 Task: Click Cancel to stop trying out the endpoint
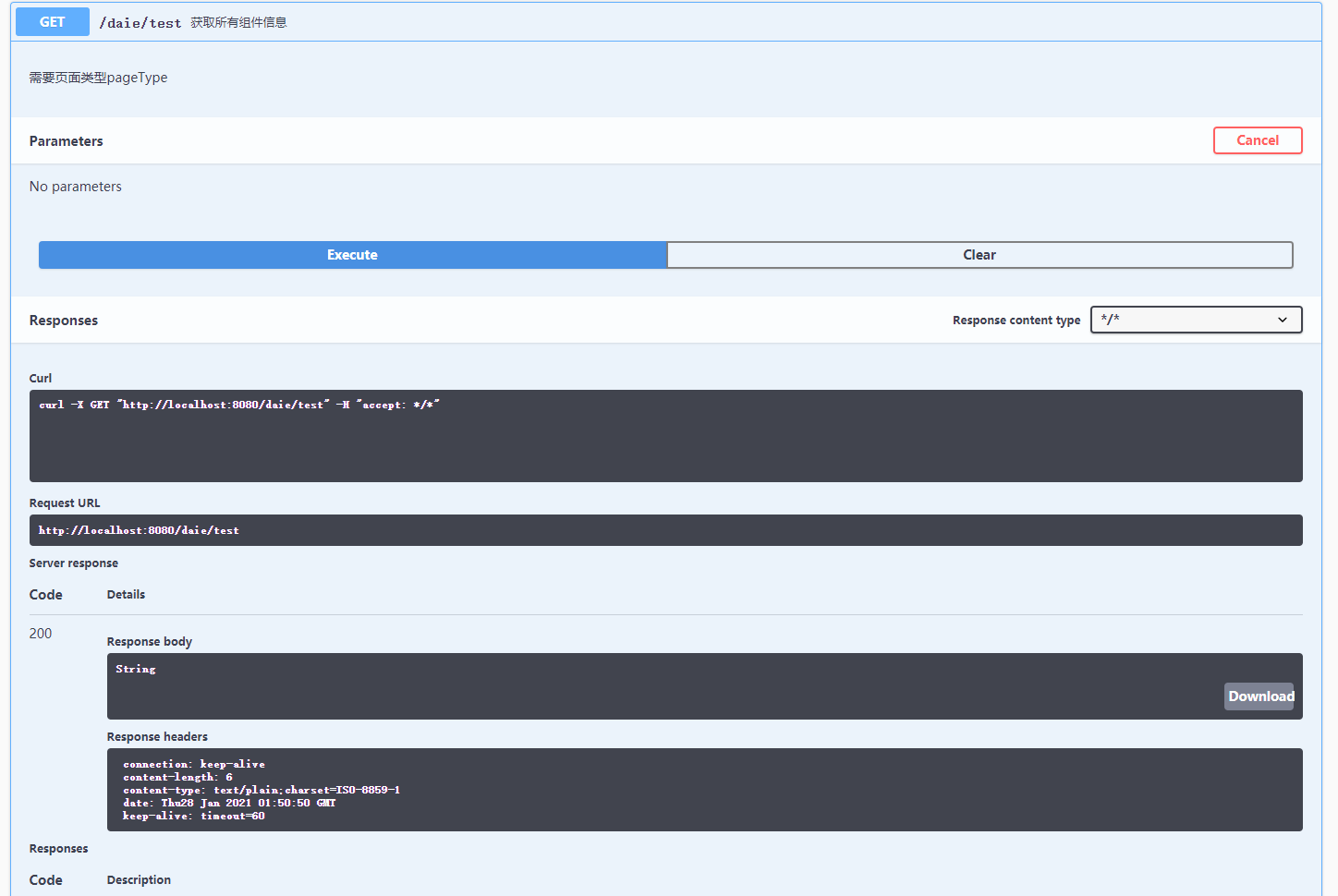click(1258, 140)
